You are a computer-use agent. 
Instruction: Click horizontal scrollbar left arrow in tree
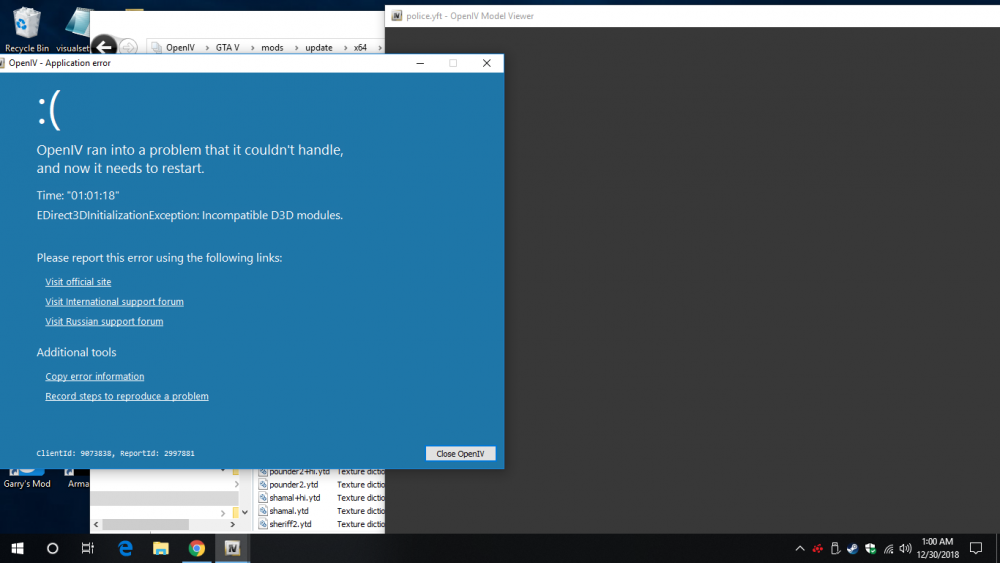coord(96,524)
